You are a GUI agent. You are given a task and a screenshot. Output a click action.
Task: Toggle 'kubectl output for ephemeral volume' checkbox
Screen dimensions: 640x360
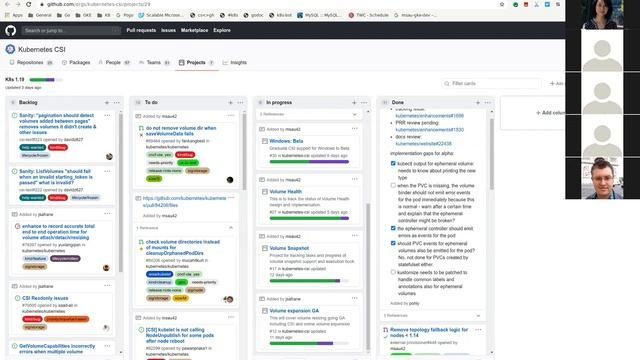(x=393, y=163)
